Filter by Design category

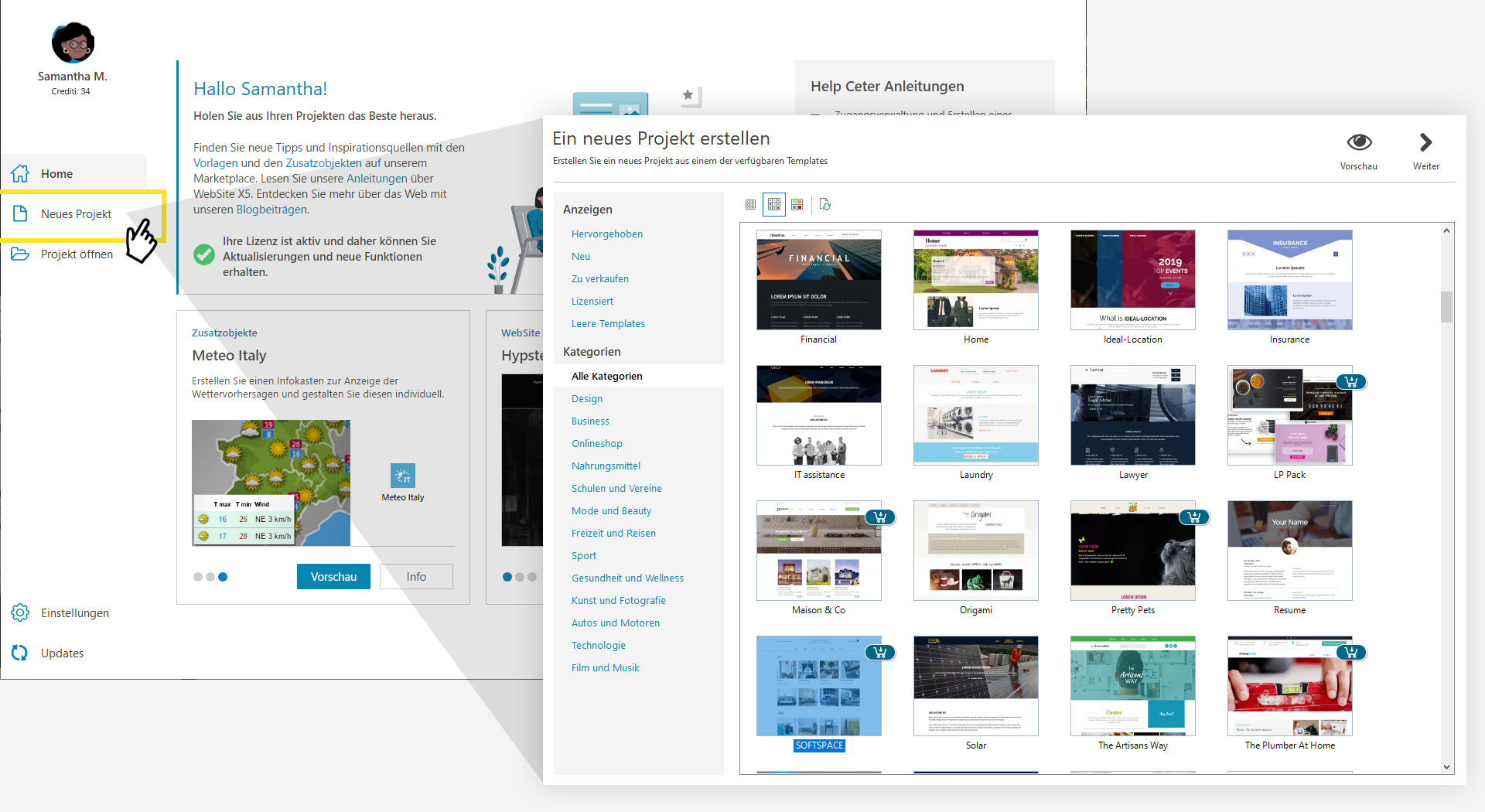coord(587,399)
